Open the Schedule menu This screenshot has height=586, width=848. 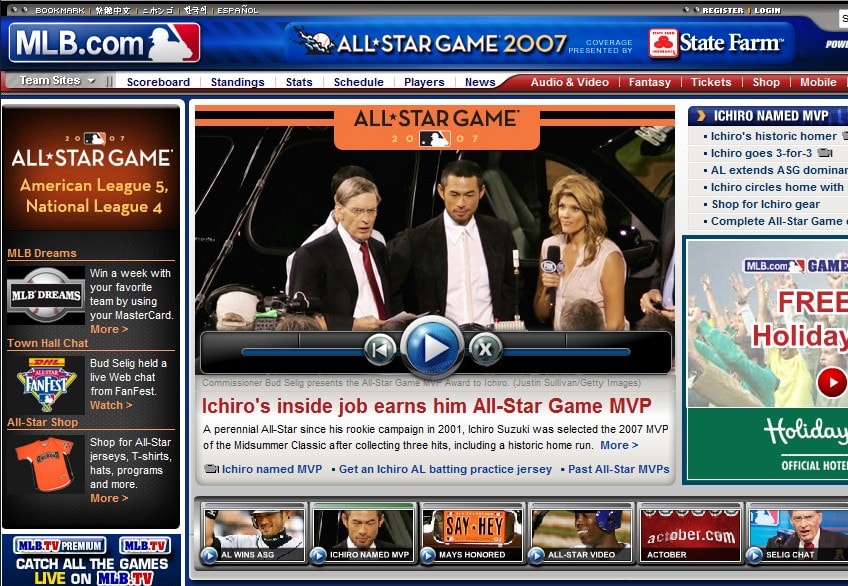click(x=358, y=82)
